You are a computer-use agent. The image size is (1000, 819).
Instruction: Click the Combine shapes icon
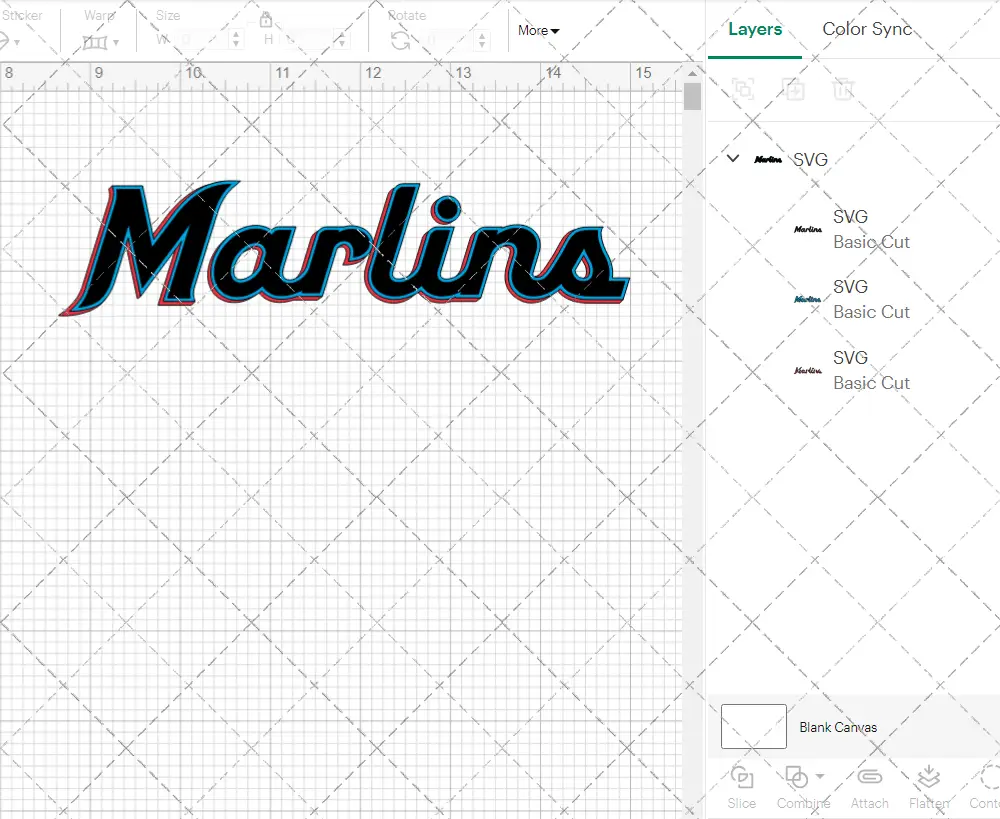796,777
